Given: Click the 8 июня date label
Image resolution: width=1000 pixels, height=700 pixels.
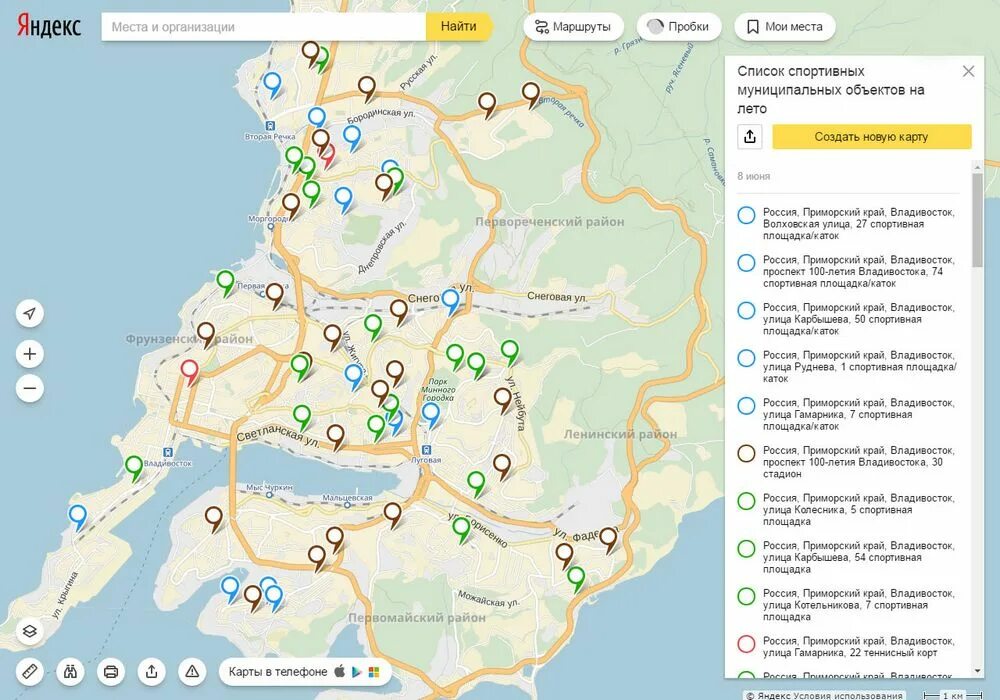Looking at the screenshot, I should pyautogui.click(x=753, y=176).
